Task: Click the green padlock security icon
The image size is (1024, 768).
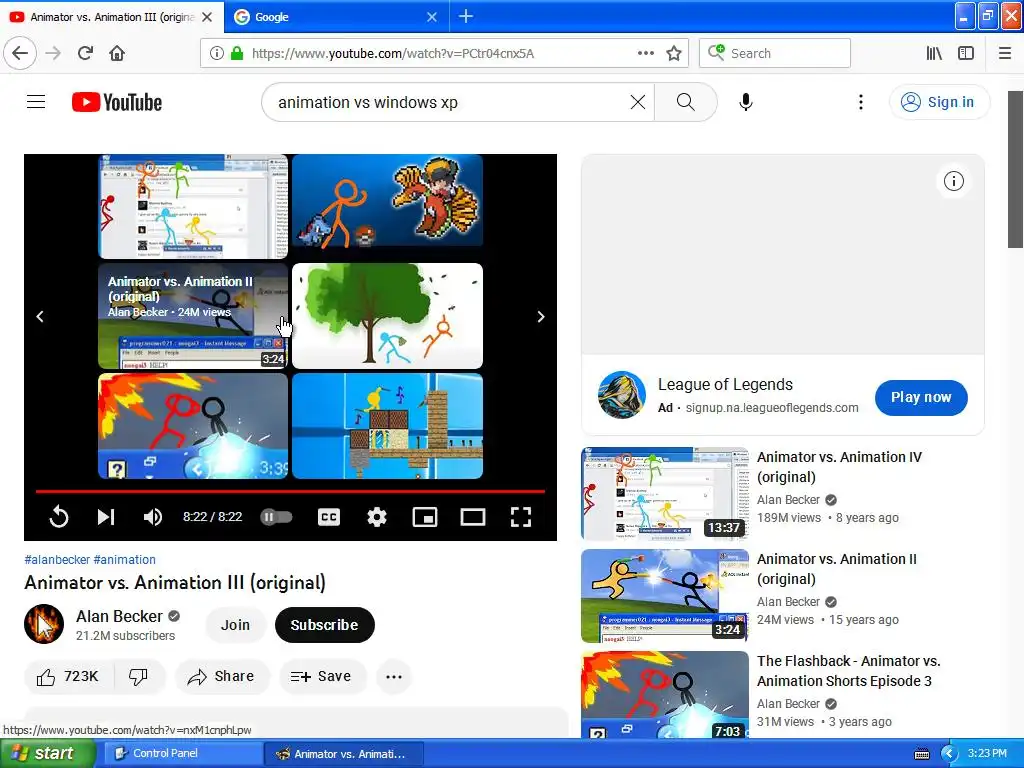Action: point(237,53)
